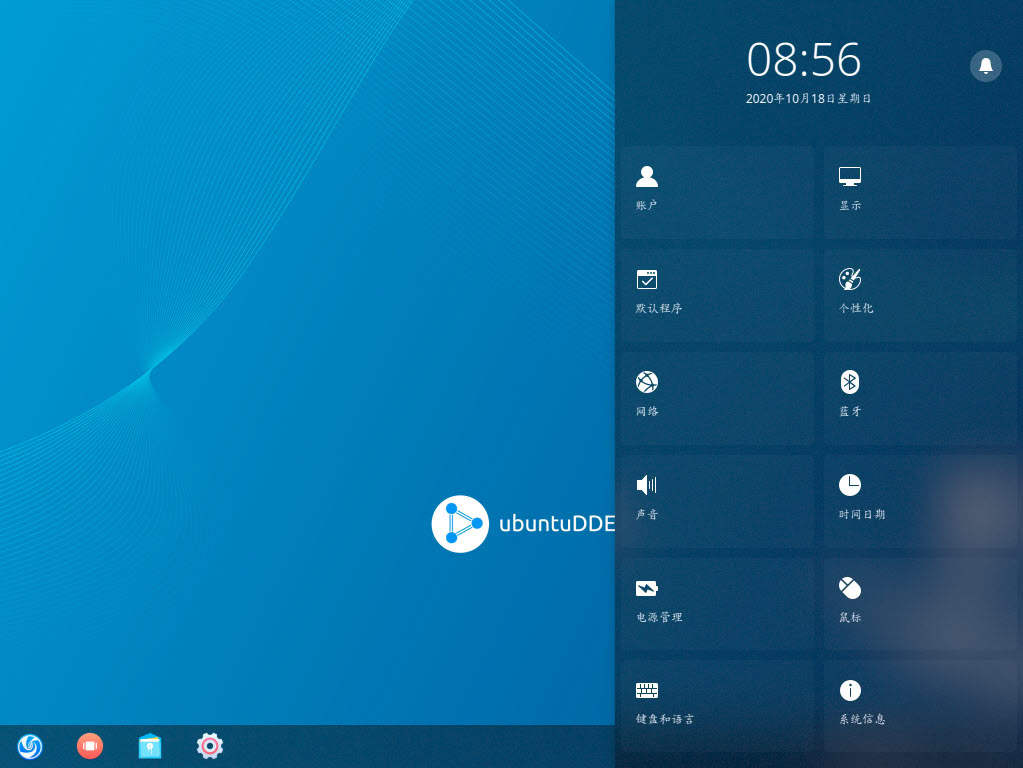Open the 网络 (Network) globe icon
1023x768 pixels.
click(647, 382)
